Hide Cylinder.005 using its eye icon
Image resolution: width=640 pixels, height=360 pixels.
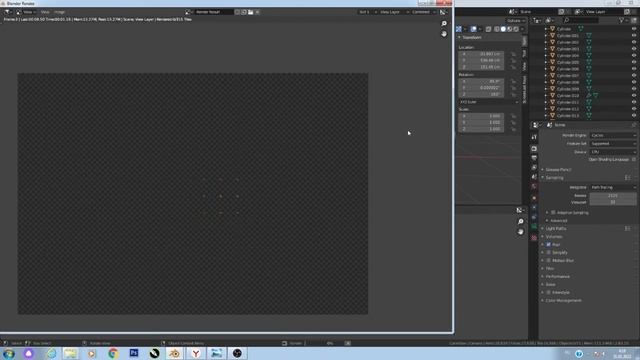634,62
